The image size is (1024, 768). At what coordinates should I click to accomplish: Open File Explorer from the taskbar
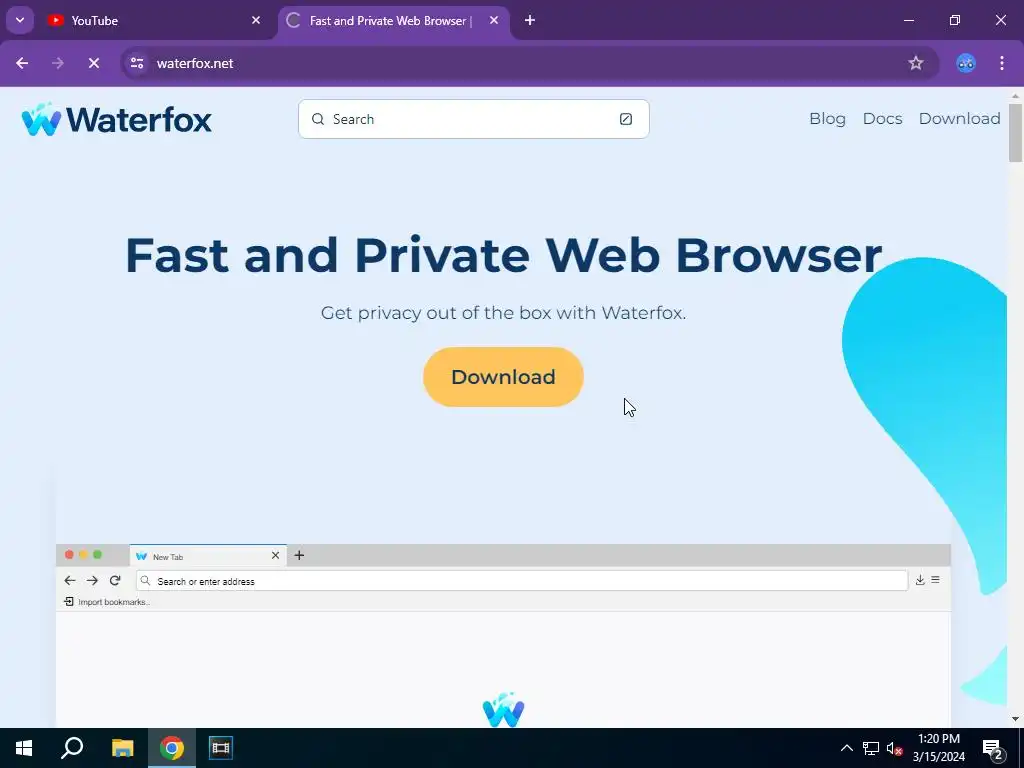click(122, 748)
